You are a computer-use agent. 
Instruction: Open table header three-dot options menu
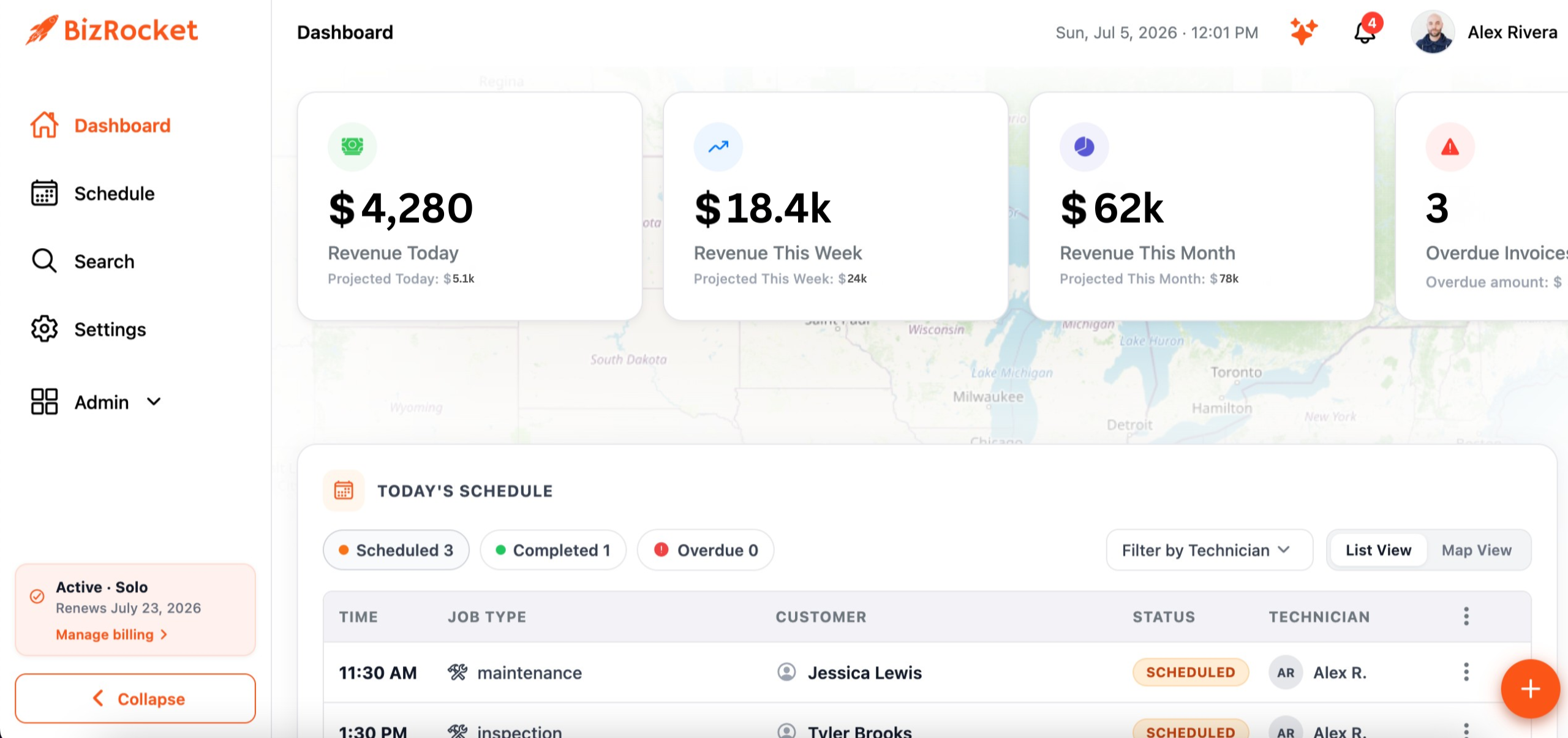[1466, 616]
